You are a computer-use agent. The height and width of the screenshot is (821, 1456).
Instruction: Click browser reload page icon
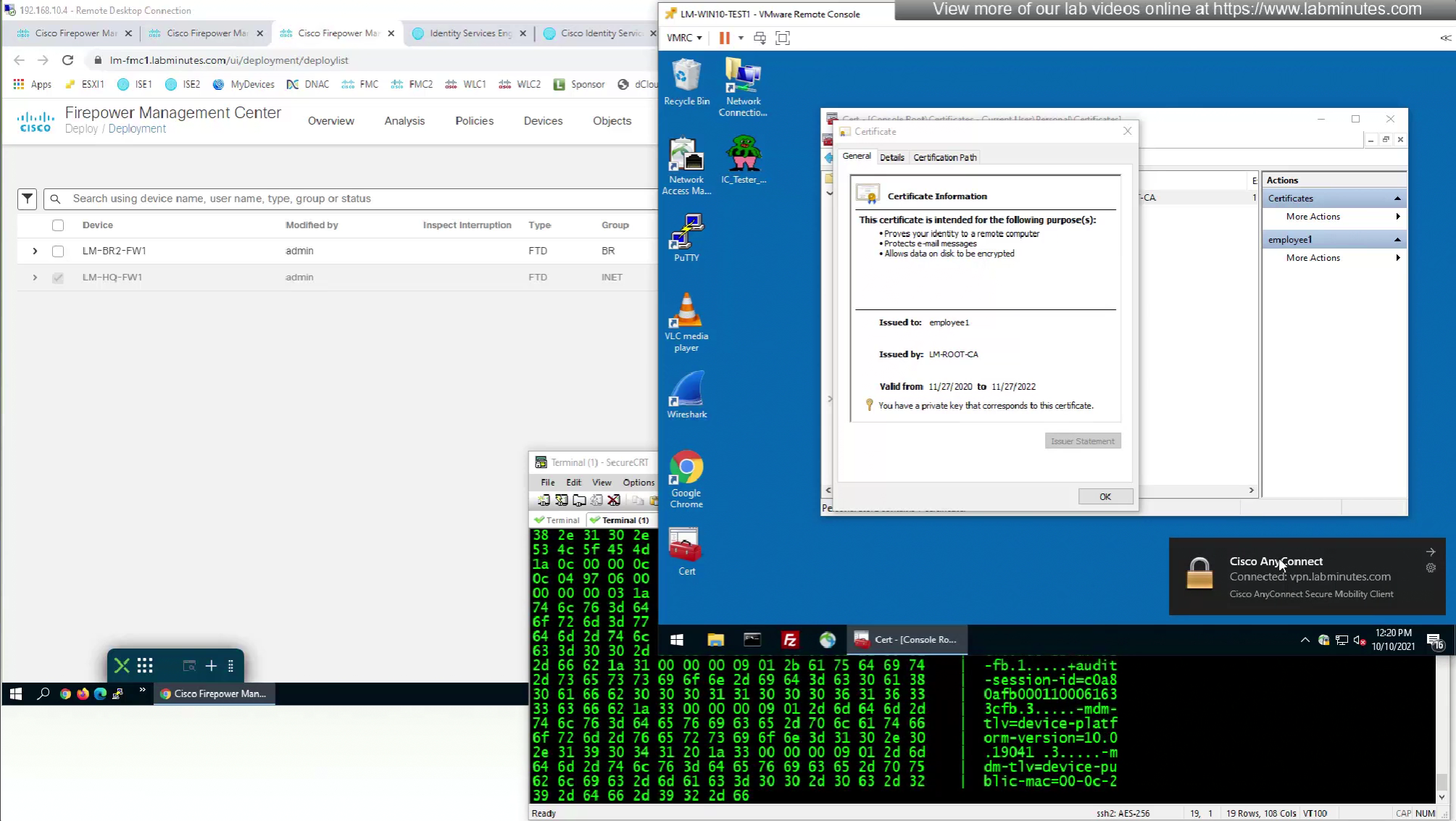tap(67, 60)
